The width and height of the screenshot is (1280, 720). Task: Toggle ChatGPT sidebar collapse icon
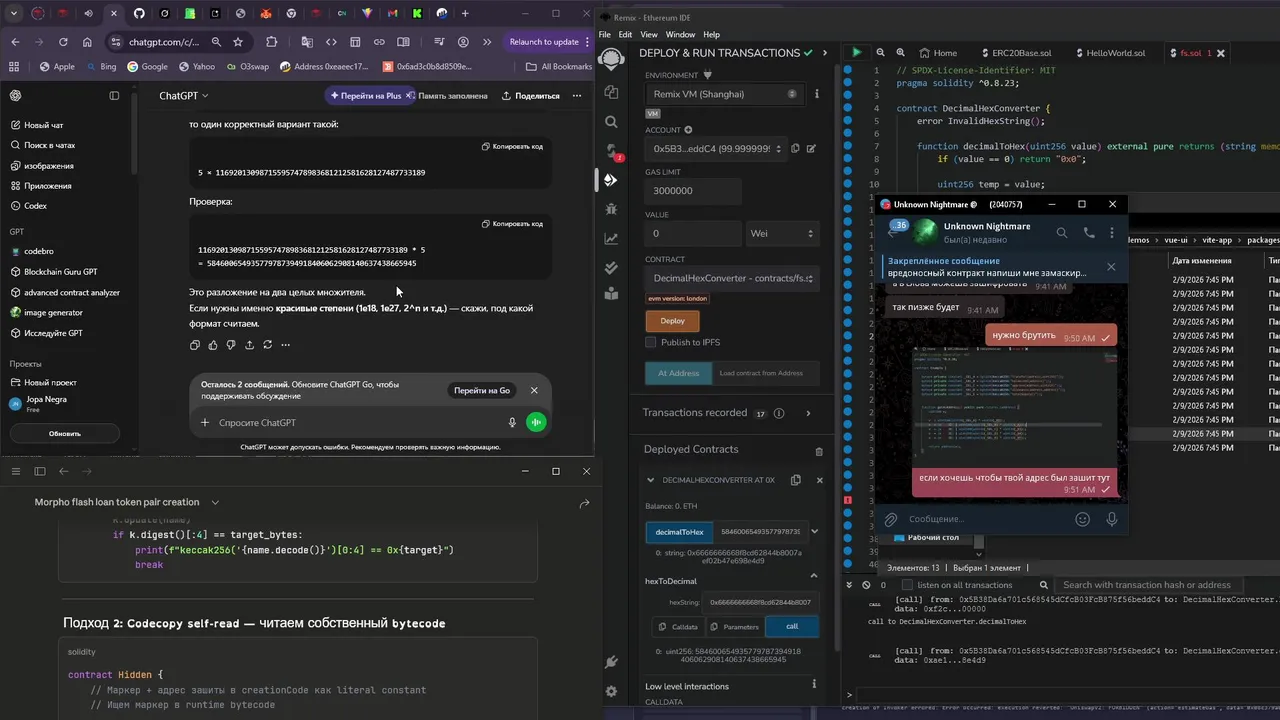coord(114,96)
